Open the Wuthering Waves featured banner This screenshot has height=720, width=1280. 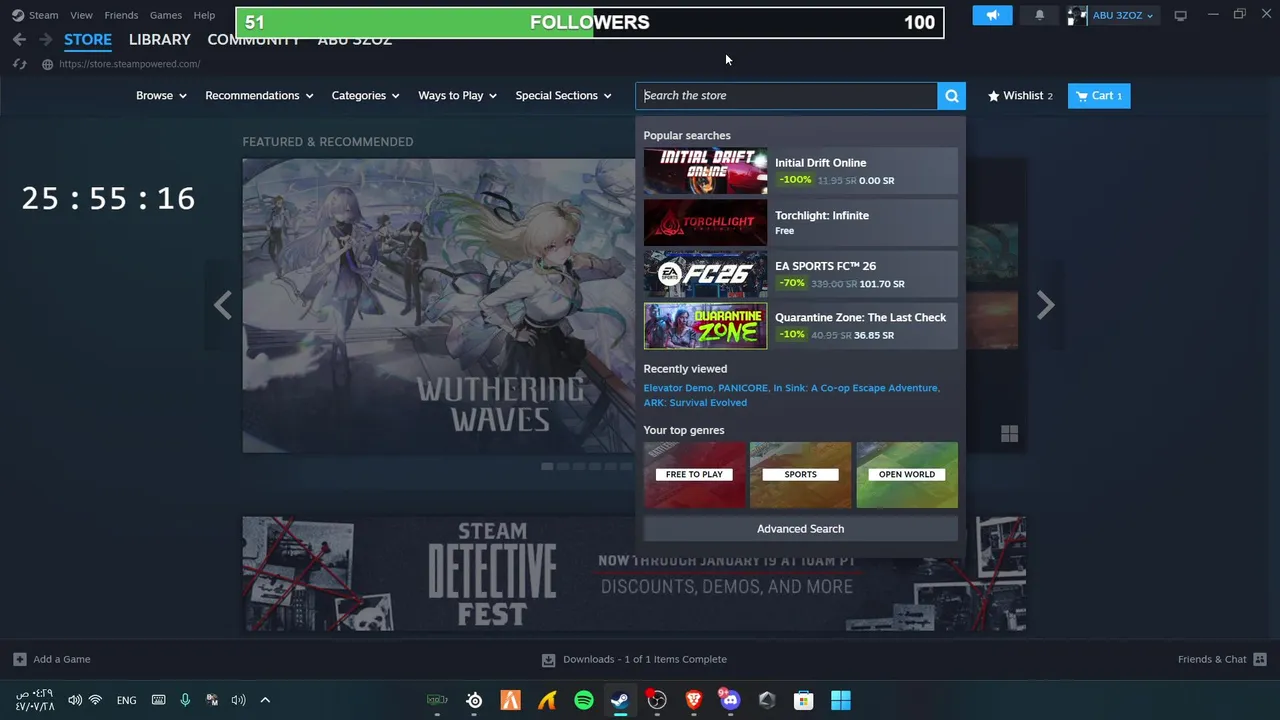point(438,305)
